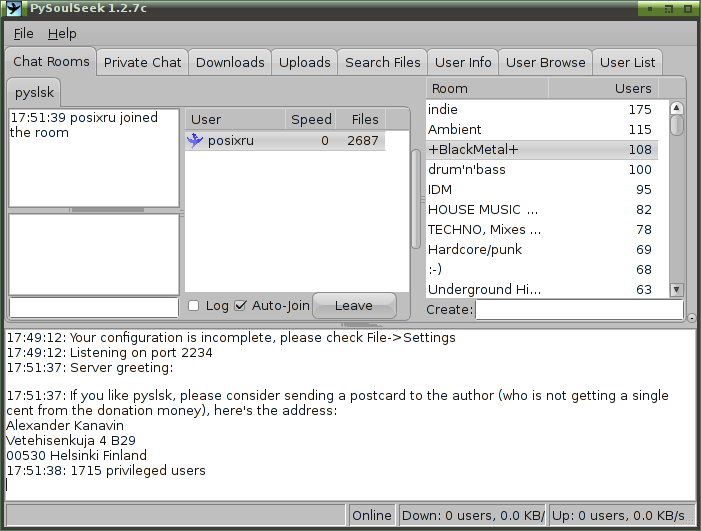Click the blue bird status icon beside posixru
This screenshot has width=701, height=531.
195,140
